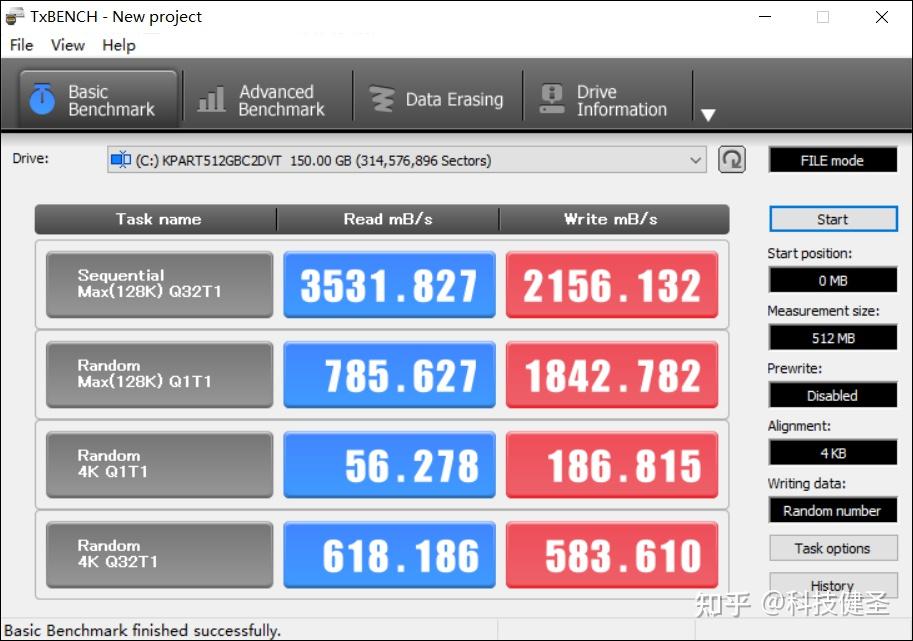
Task: Click the sequential write value 2156.132
Action: point(611,285)
